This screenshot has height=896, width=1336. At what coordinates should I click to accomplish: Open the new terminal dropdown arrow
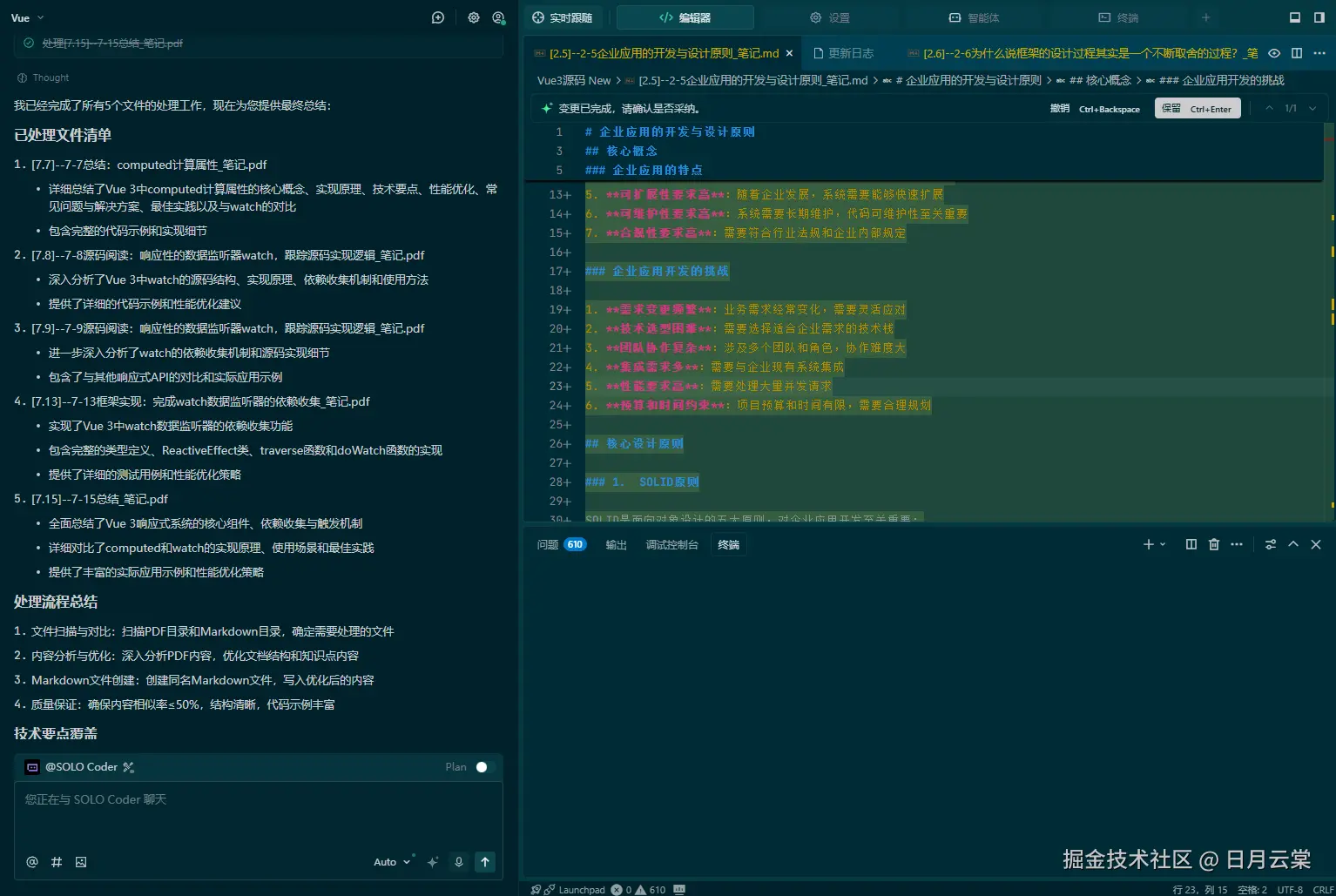[1163, 544]
